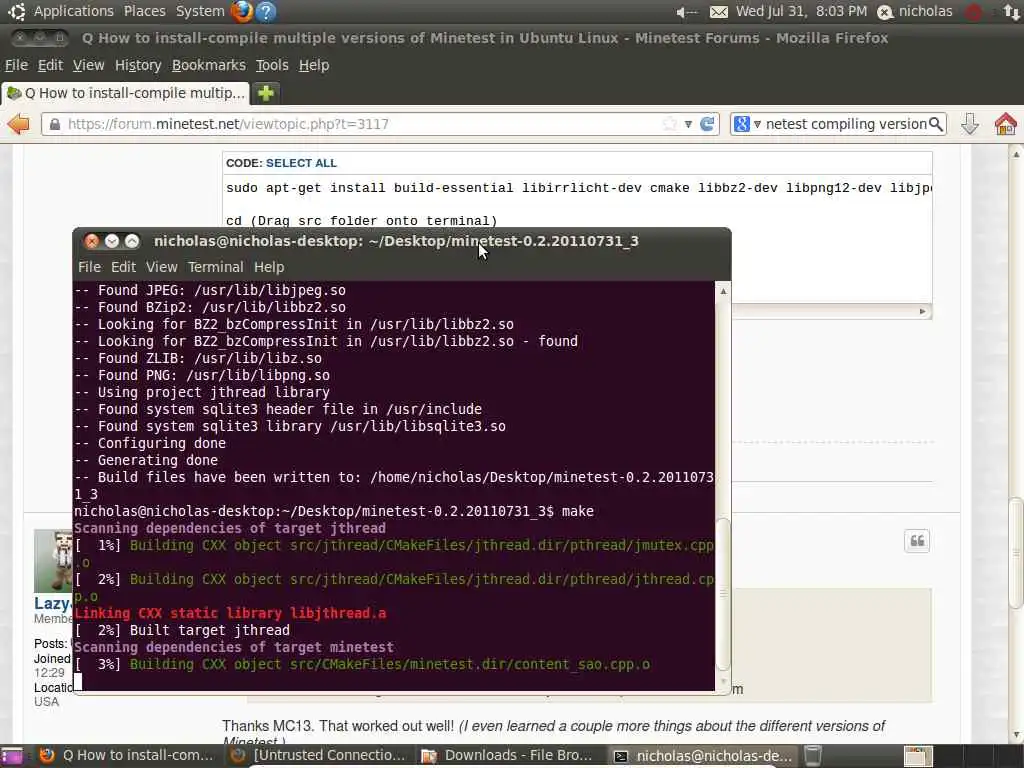Bookmark this page with the star icon

(669, 124)
